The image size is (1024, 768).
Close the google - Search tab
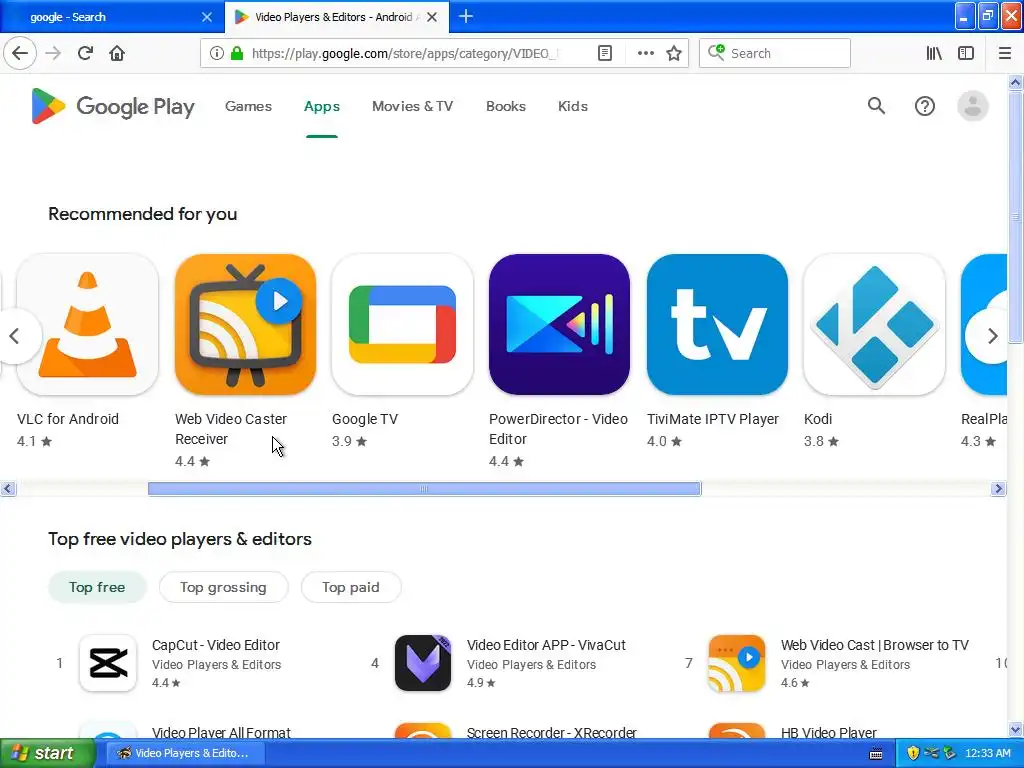206,17
